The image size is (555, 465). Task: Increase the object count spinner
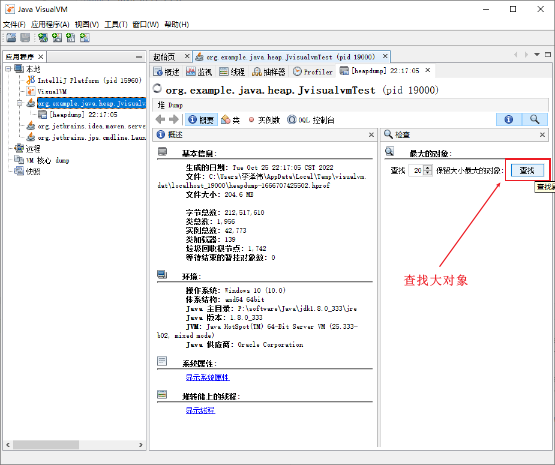tap(428, 168)
